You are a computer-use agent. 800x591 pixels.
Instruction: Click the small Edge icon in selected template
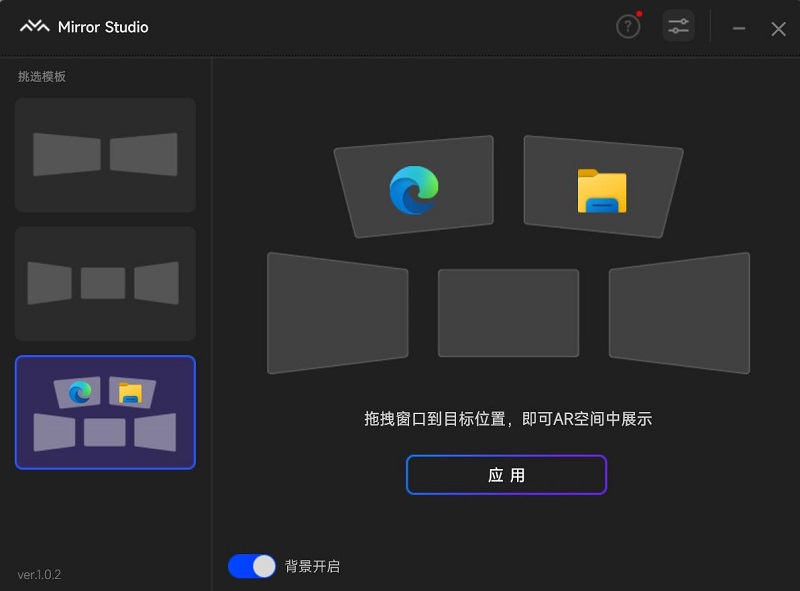pyautogui.click(x=80, y=394)
